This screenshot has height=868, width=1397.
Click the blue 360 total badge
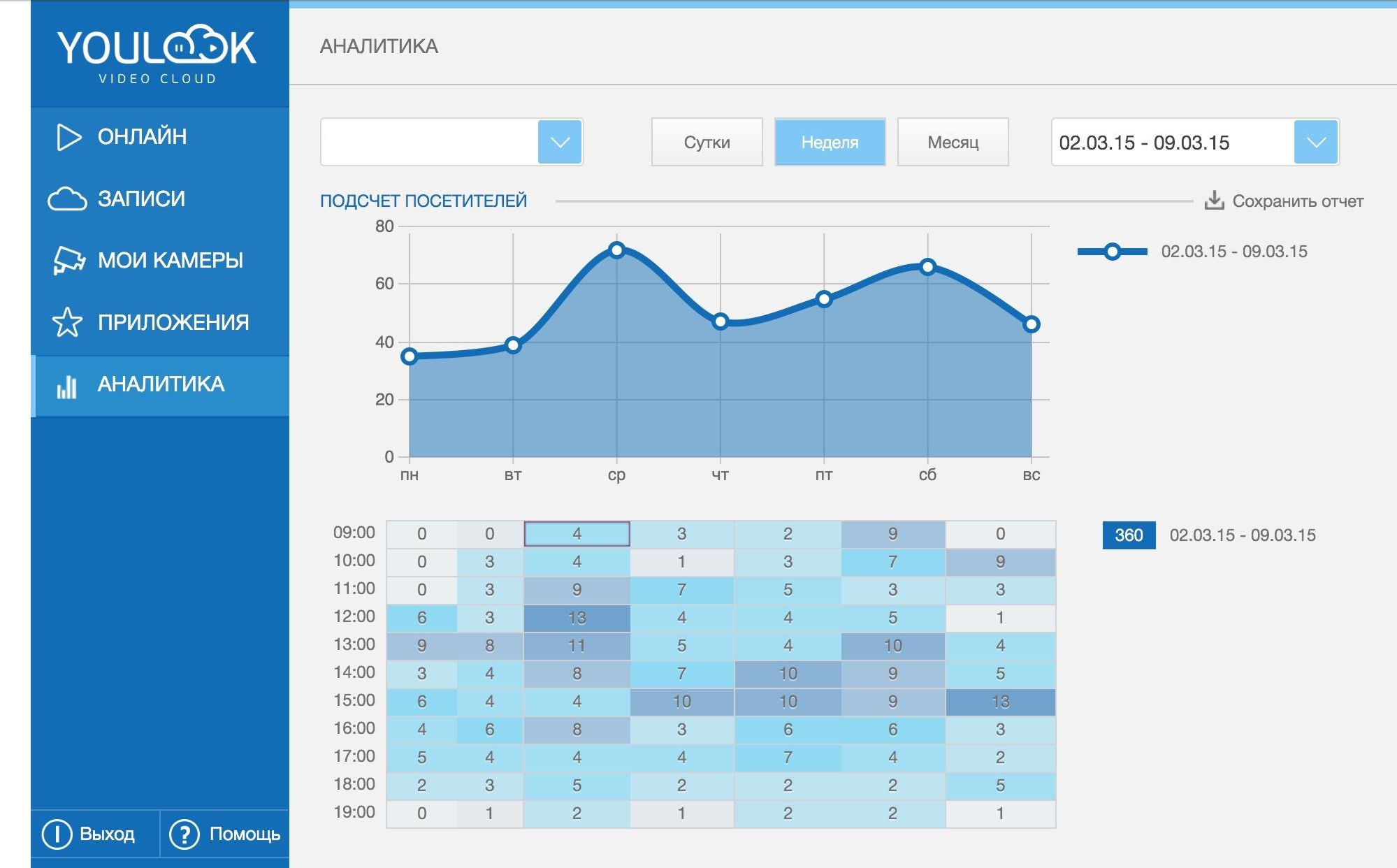pos(1128,535)
